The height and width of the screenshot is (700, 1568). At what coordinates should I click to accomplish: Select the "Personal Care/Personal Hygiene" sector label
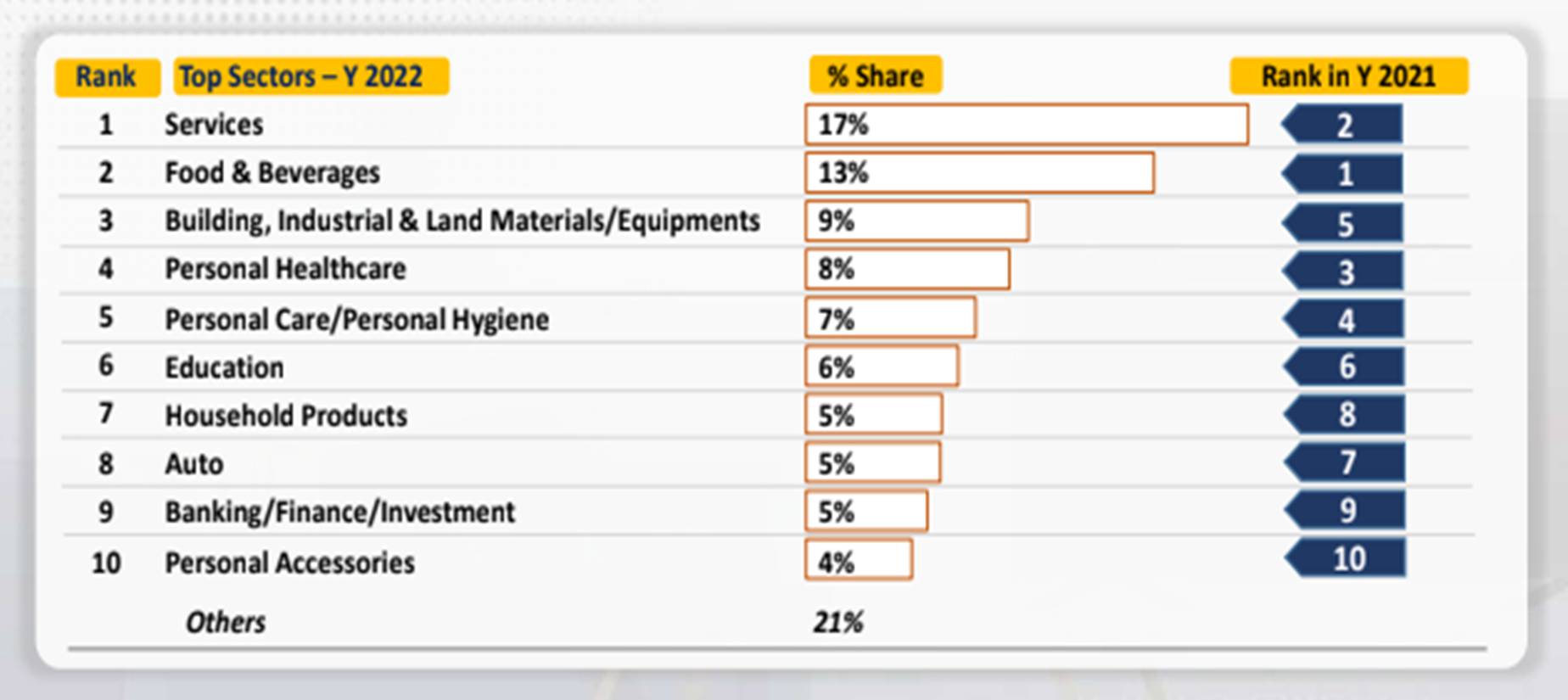(x=356, y=320)
